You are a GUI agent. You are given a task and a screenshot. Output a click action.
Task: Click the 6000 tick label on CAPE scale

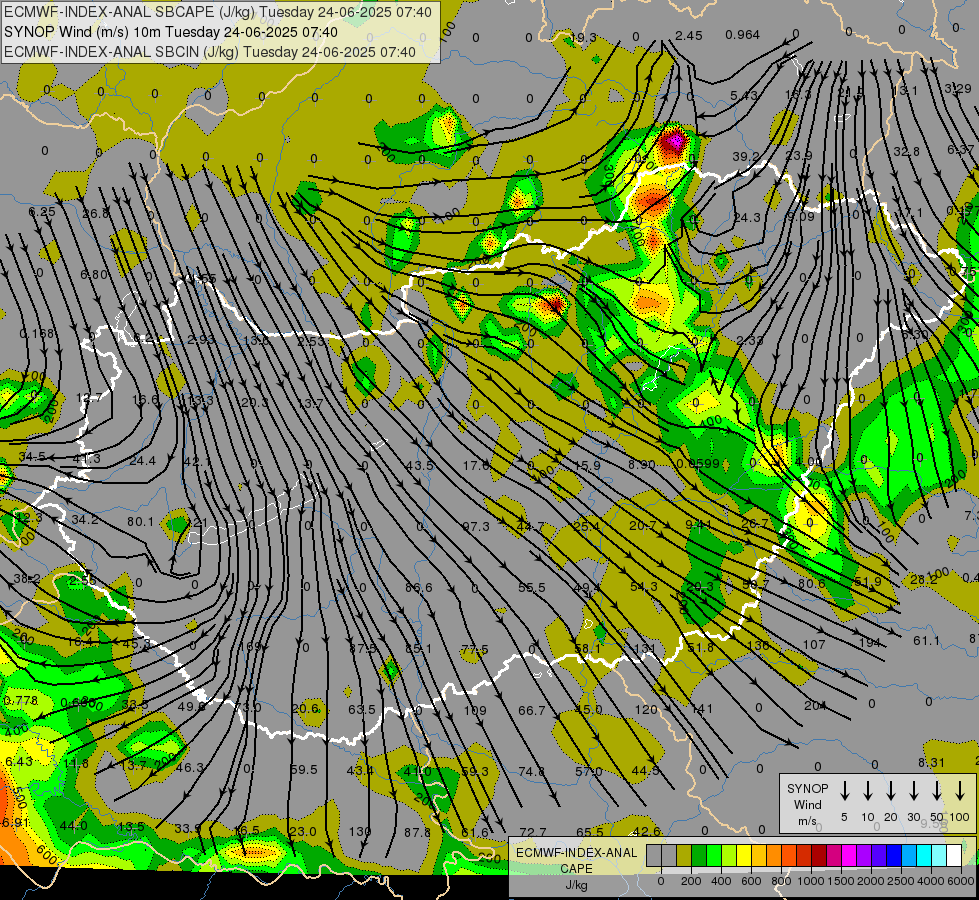[960, 881]
